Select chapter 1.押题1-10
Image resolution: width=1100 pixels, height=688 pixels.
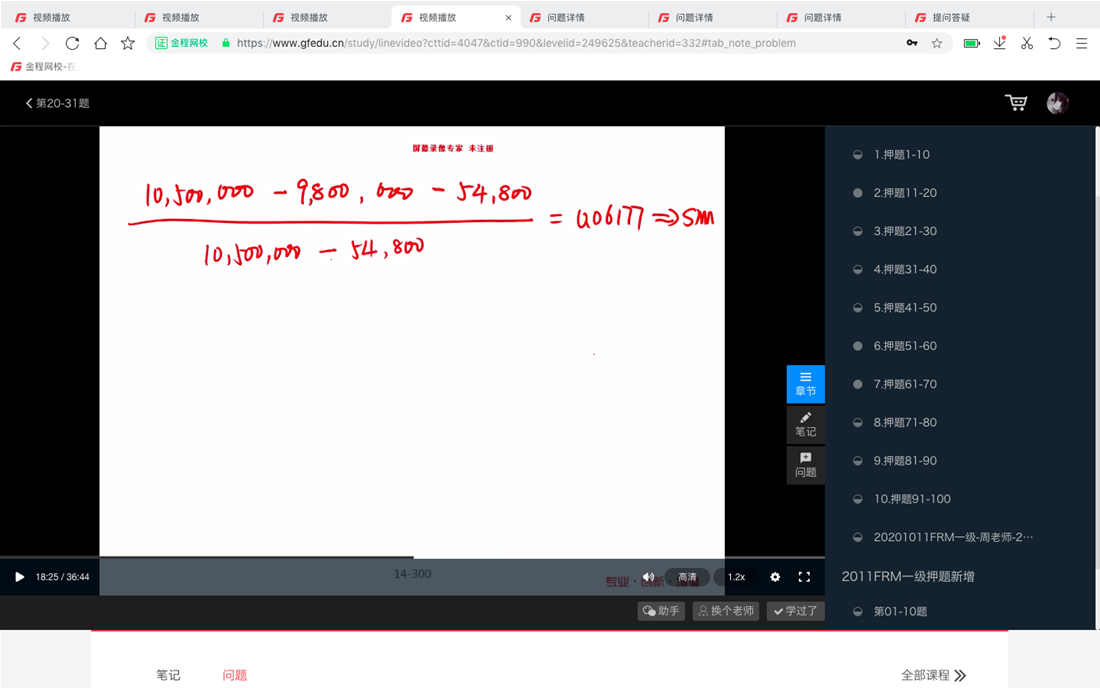pyautogui.click(x=901, y=154)
